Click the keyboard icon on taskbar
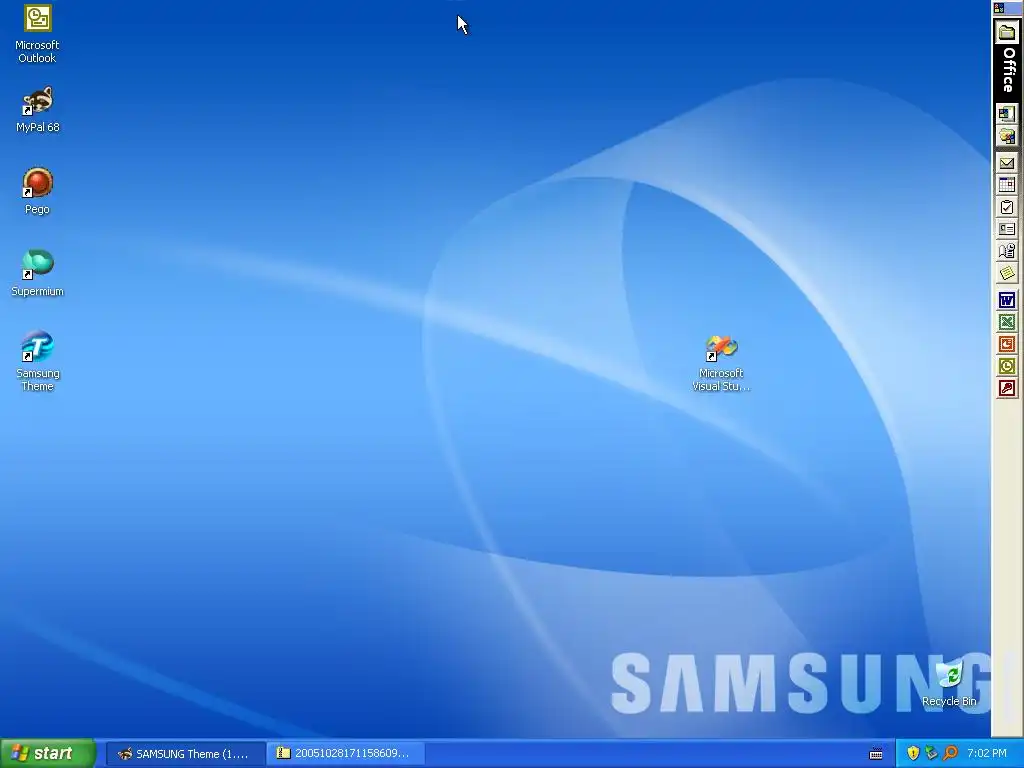Image resolution: width=1024 pixels, height=768 pixels. 876,754
